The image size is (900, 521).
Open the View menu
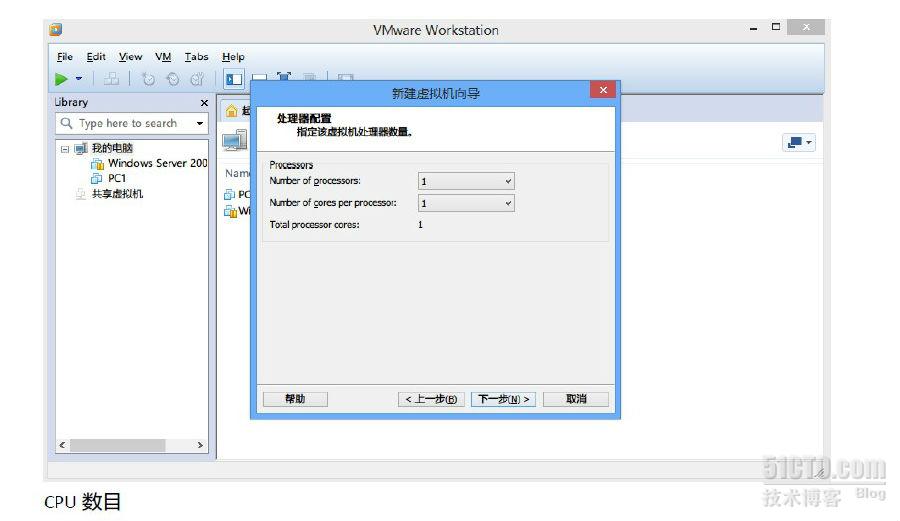point(130,57)
